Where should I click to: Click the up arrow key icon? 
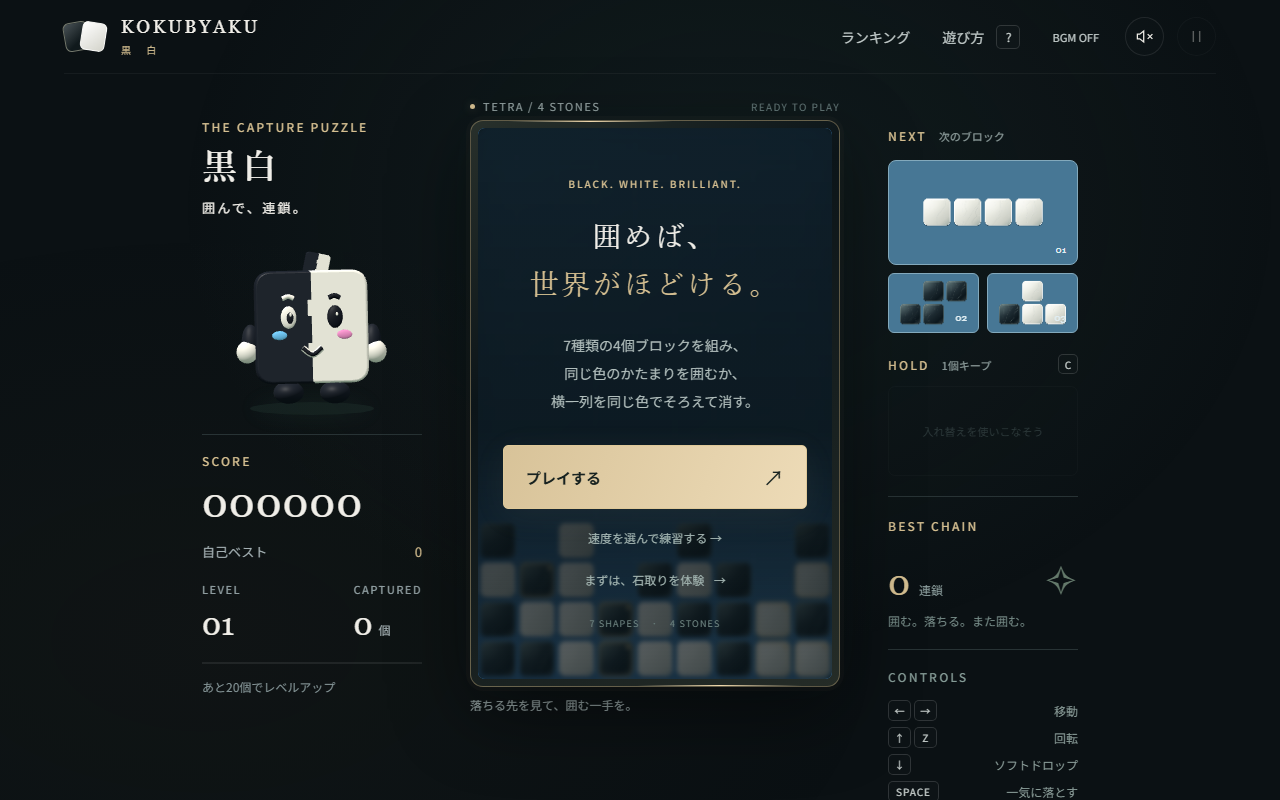point(899,738)
